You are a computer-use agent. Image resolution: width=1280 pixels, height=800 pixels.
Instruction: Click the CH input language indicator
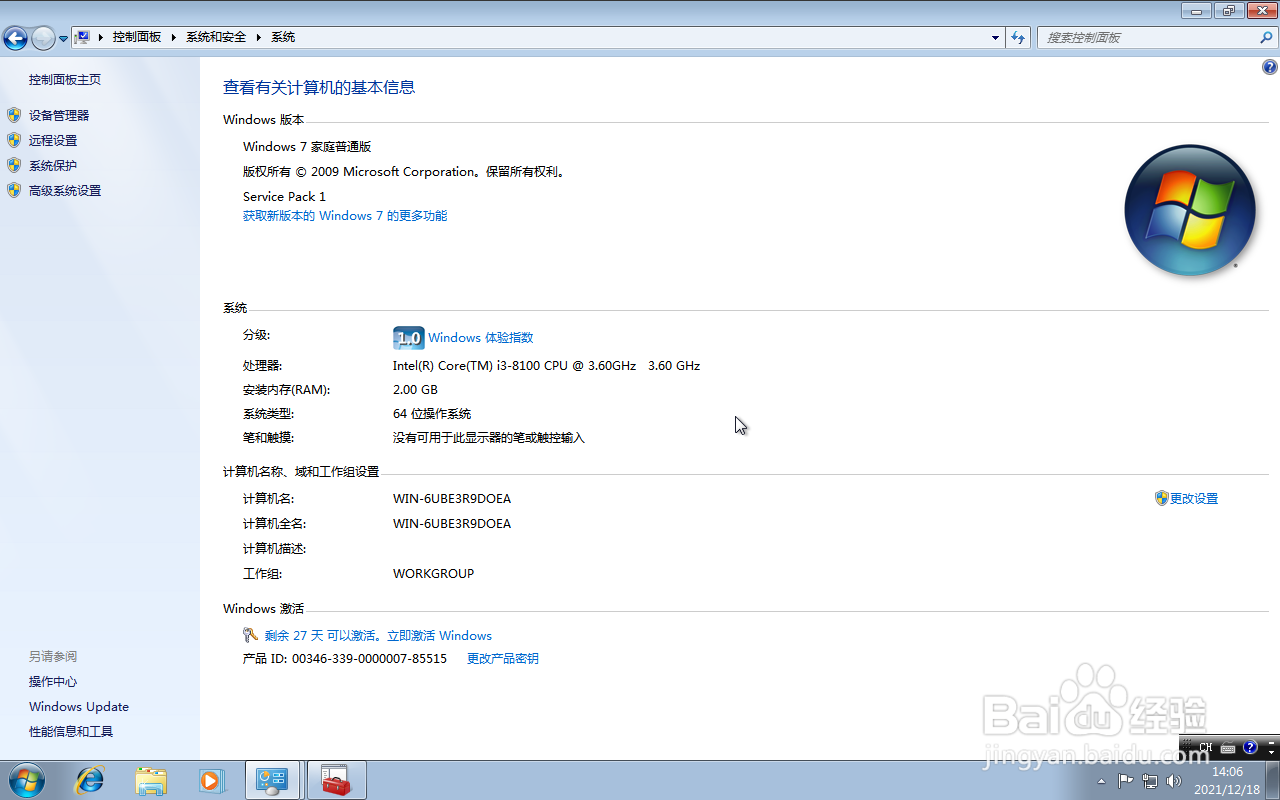coord(1205,747)
